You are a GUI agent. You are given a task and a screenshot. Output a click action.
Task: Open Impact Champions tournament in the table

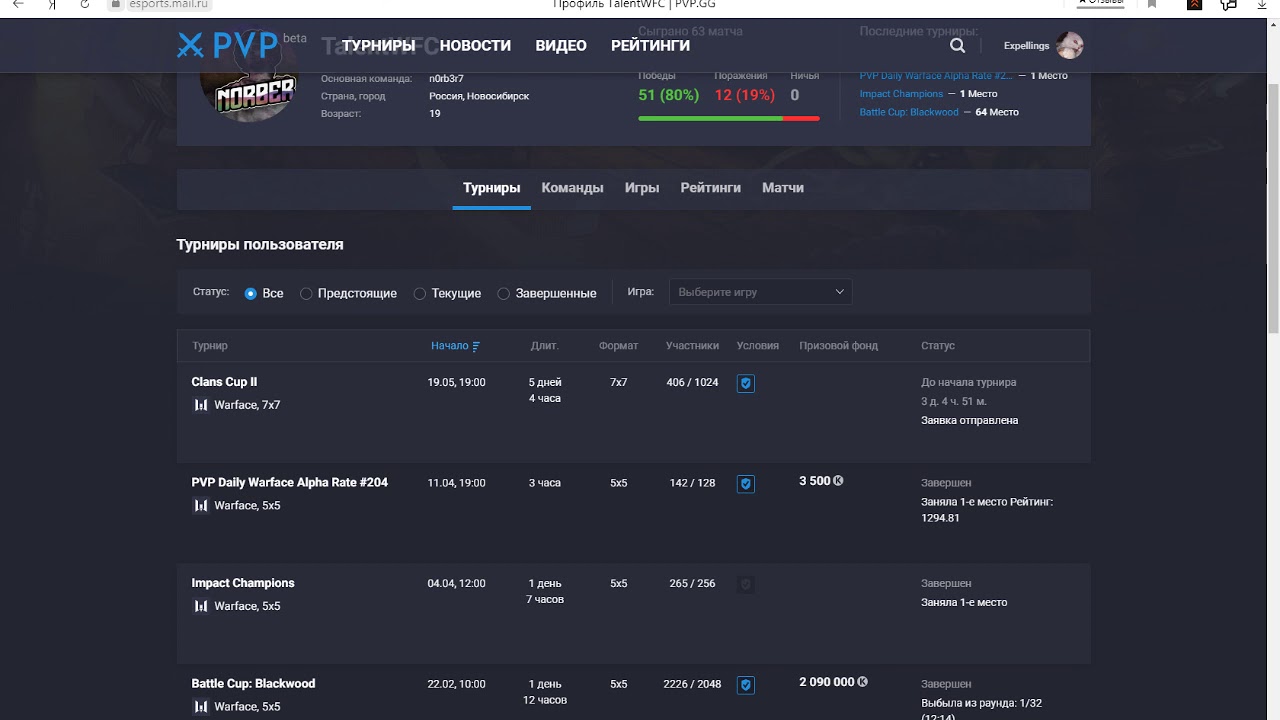(243, 583)
